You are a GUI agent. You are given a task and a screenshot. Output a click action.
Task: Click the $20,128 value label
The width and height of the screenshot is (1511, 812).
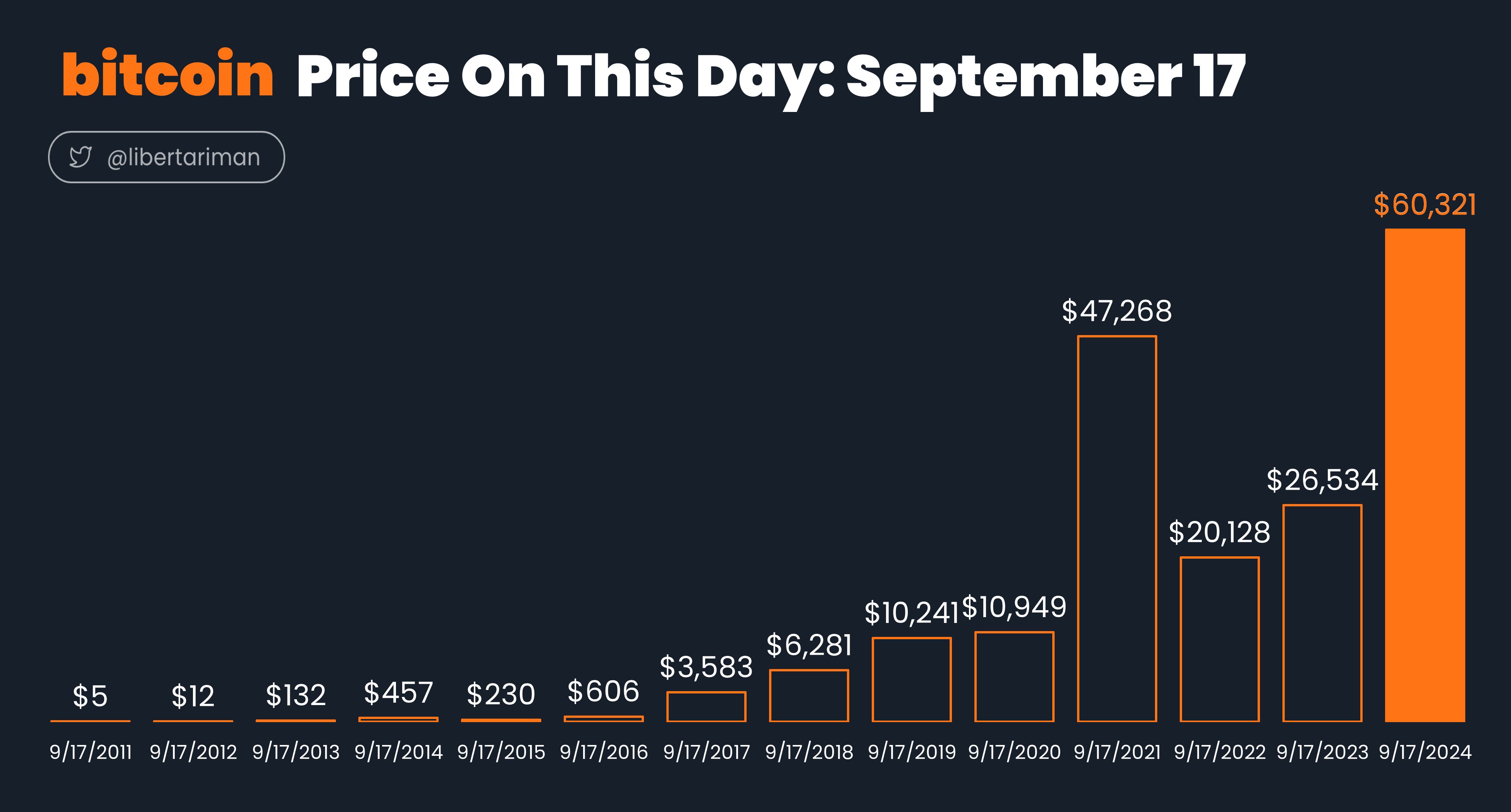[x=1220, y=532]
